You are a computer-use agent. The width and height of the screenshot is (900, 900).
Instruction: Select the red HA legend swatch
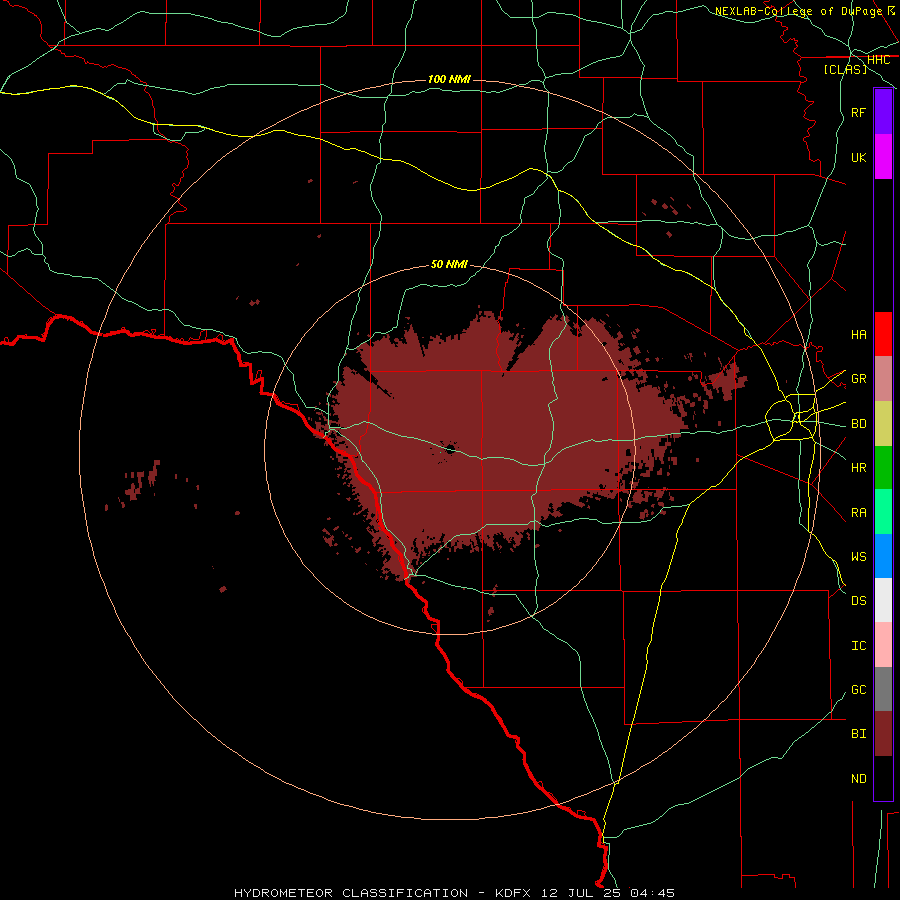pos(883,334)
